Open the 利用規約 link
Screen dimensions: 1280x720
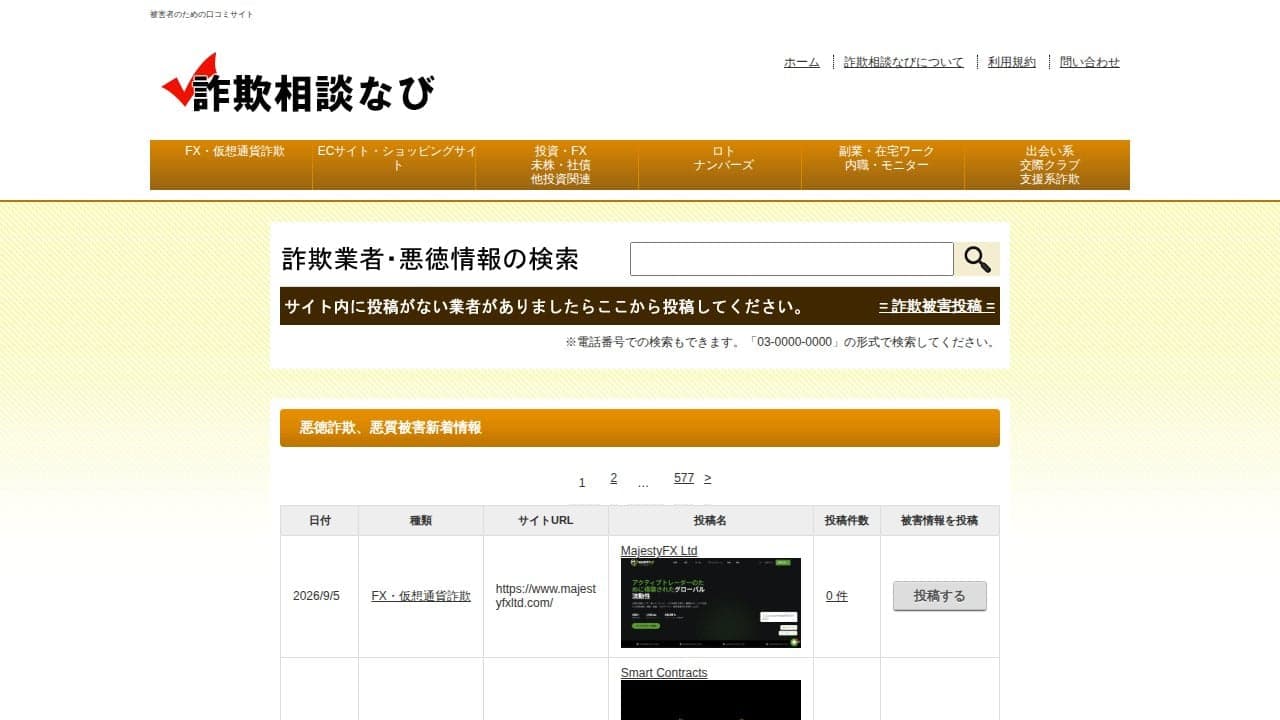(x=1012, y=62)
